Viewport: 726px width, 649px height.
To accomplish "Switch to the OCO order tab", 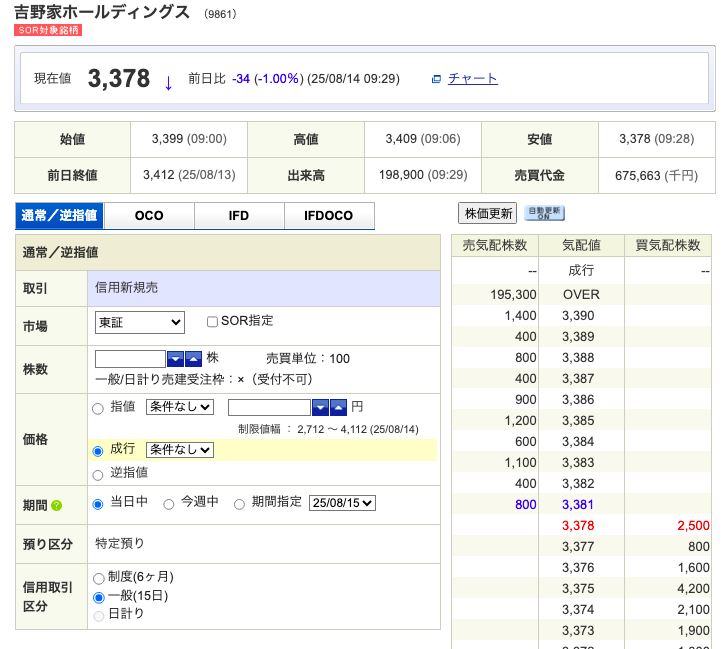I will (149, 216).
